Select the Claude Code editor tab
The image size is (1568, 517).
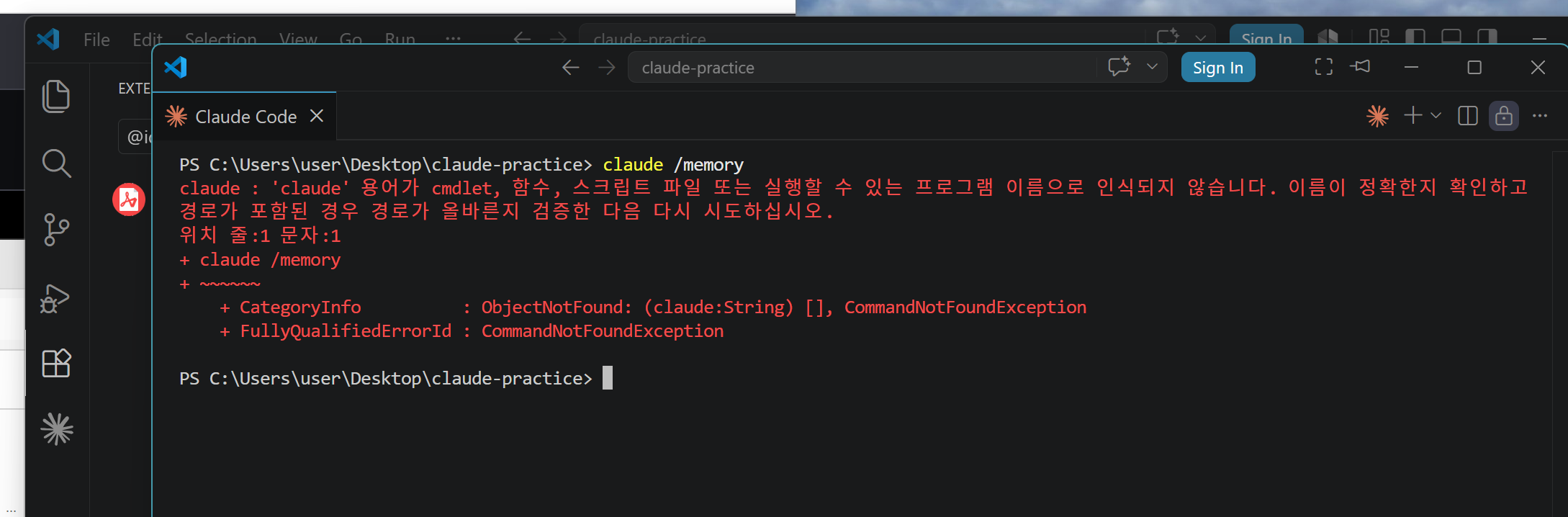coord(245,117)
